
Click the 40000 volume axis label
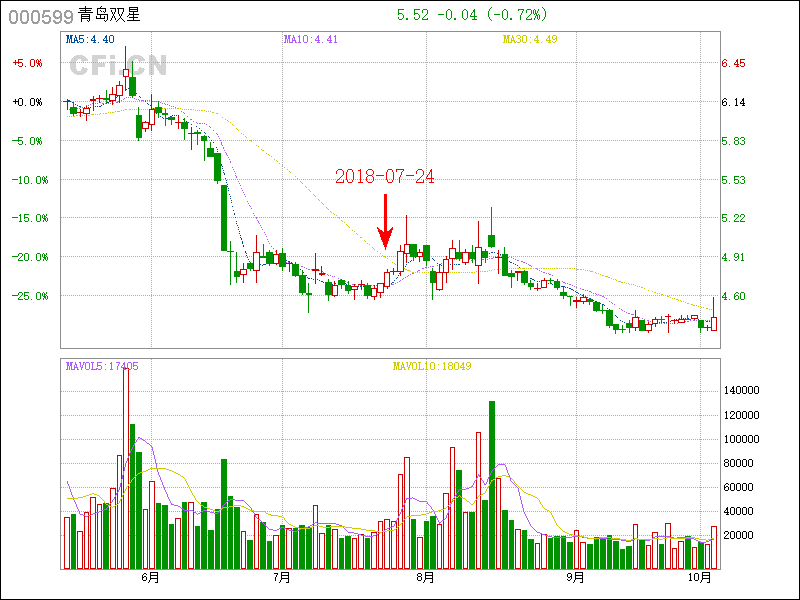(739, 511)
